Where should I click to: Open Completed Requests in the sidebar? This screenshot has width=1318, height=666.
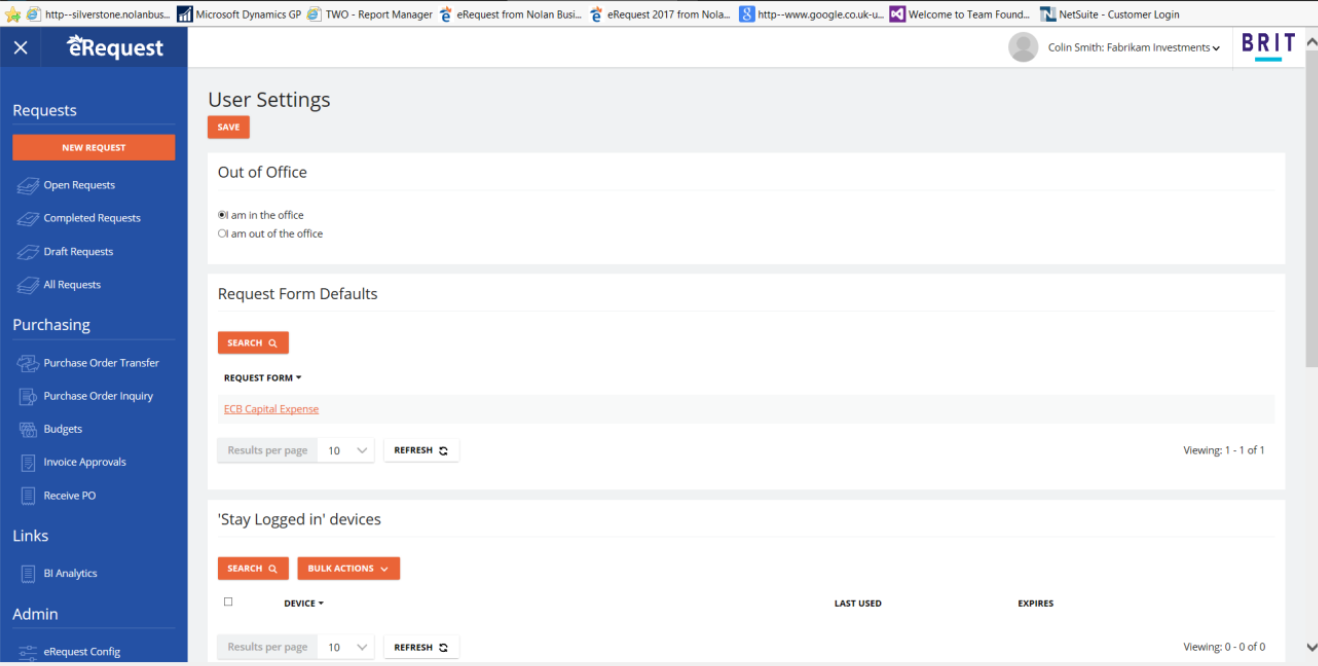(x=92, y=218)
